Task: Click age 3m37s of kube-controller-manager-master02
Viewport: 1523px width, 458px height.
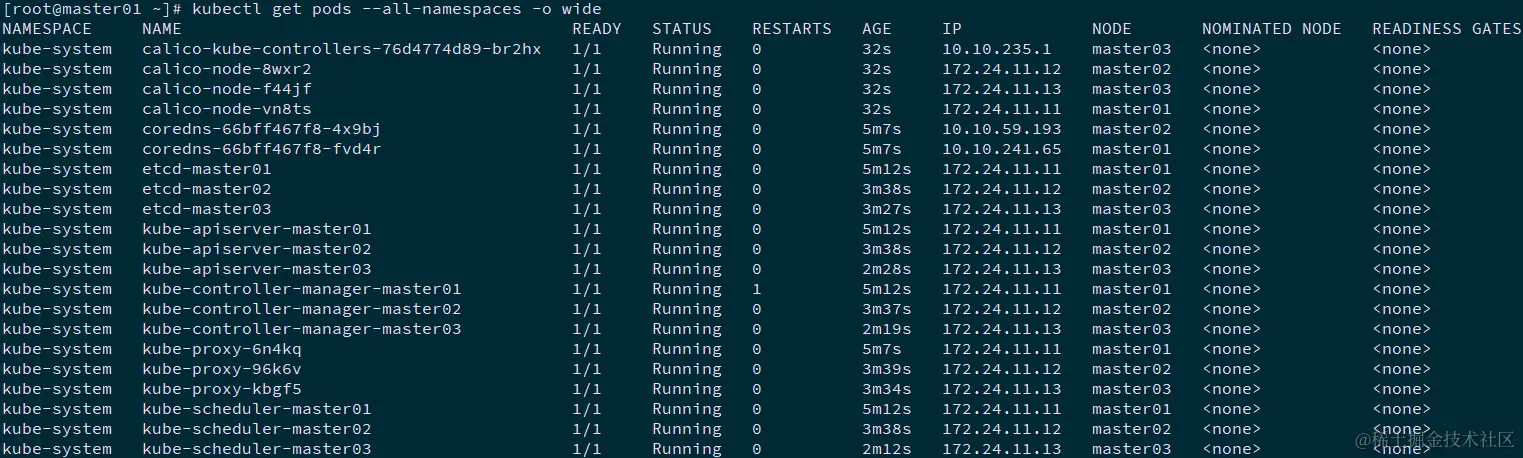Action: [x=887, y=309]
